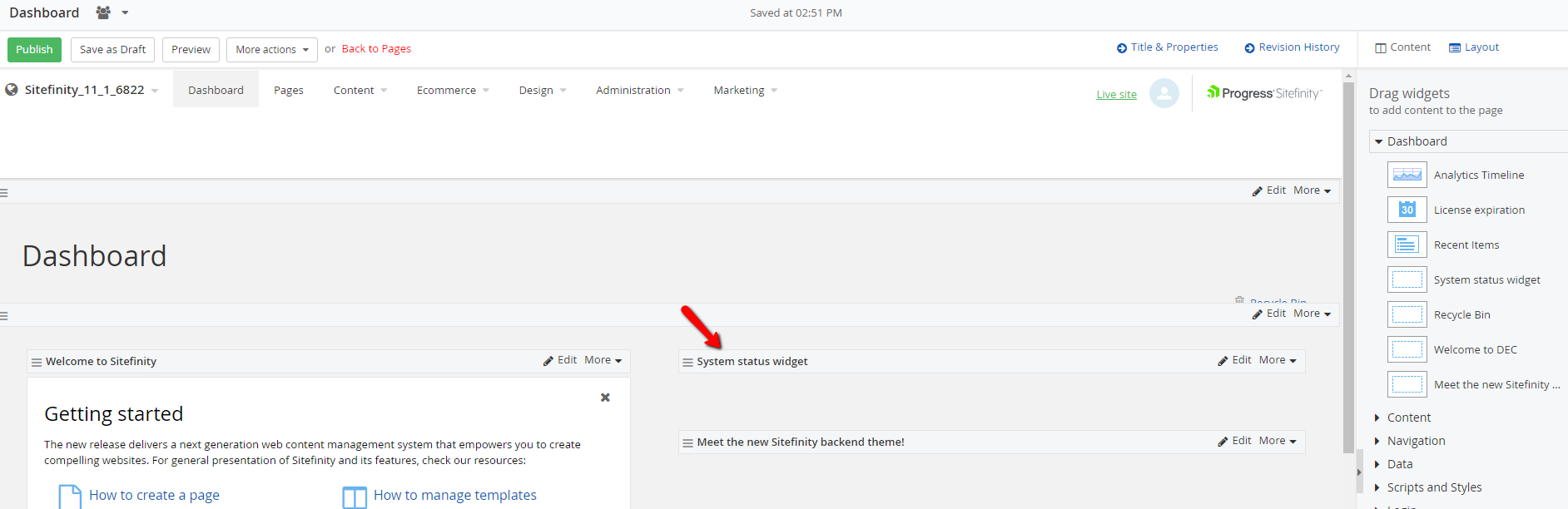Image resolution: width=1568 pixels, height=509 pixels.
Task: Open the Live site link
Action: (1116, 95)
